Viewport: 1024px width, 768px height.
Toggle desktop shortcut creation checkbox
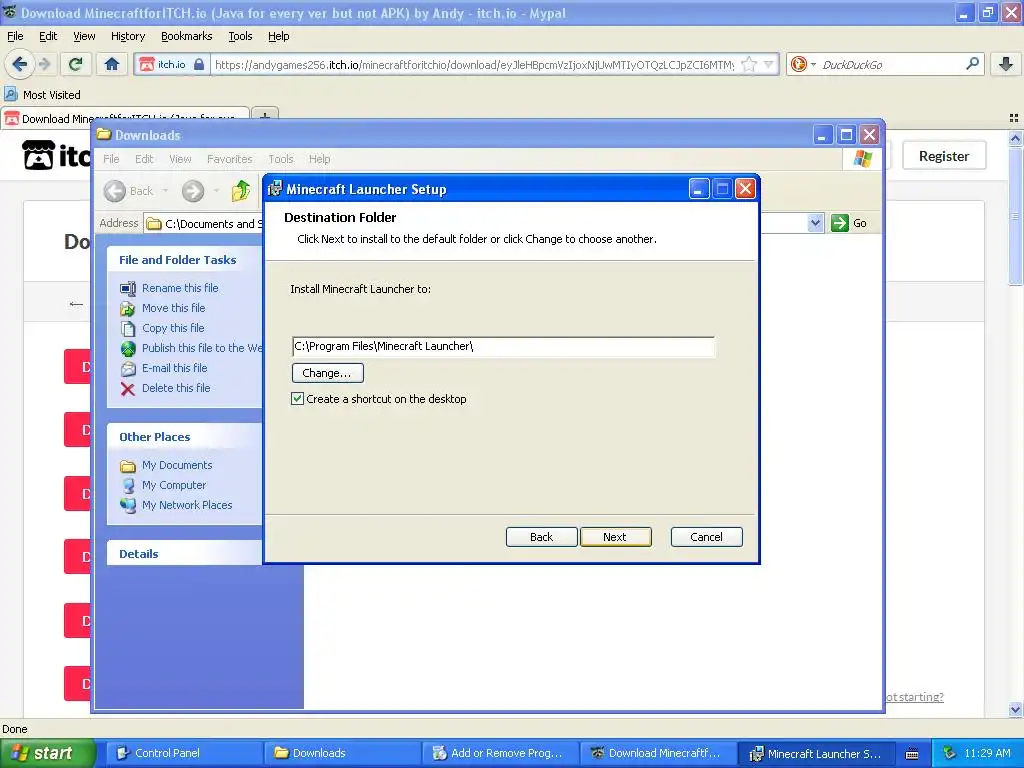tap(298, 398)
